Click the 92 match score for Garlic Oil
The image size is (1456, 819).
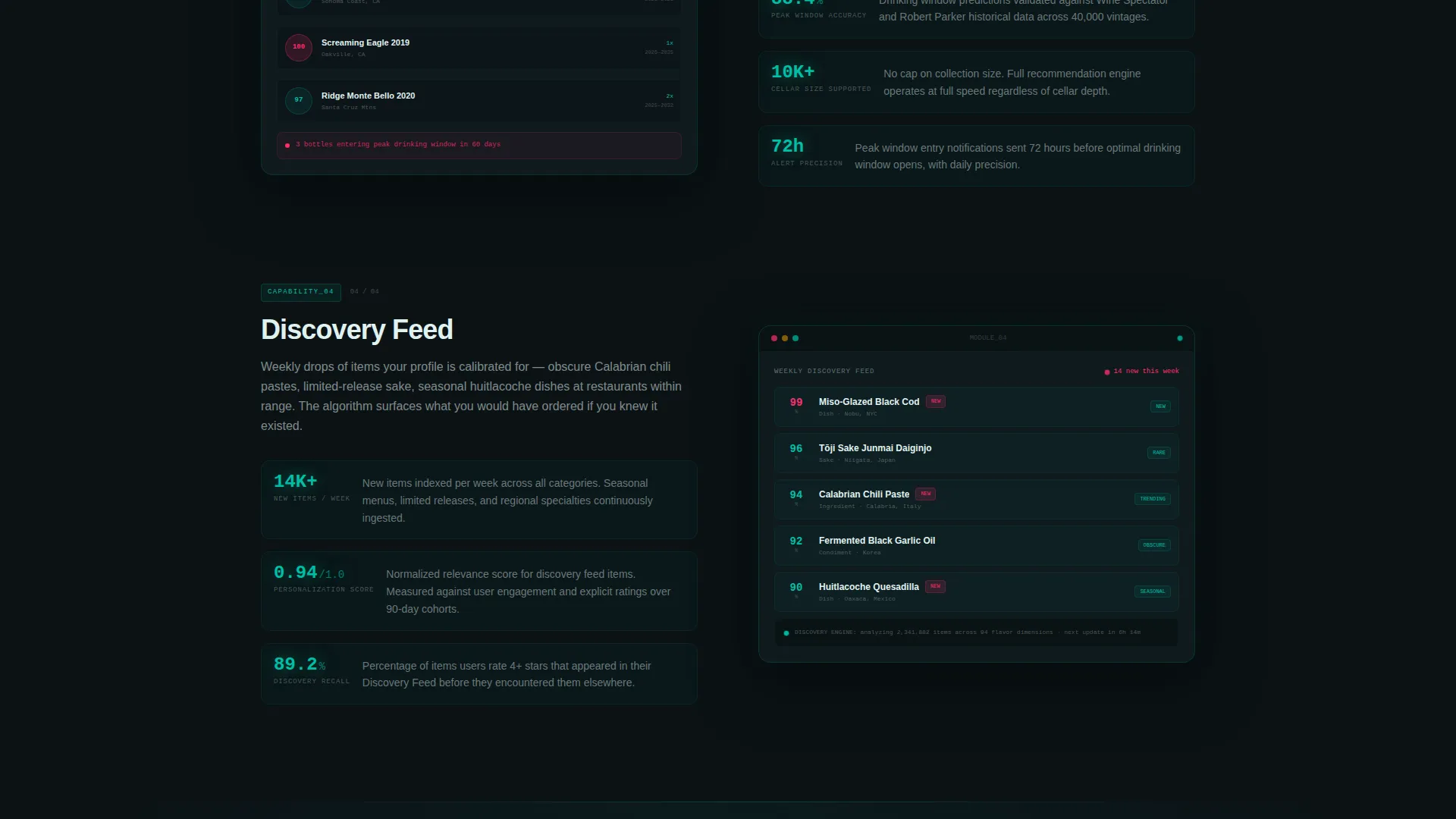pyautogui.click(x=796, y=541)
